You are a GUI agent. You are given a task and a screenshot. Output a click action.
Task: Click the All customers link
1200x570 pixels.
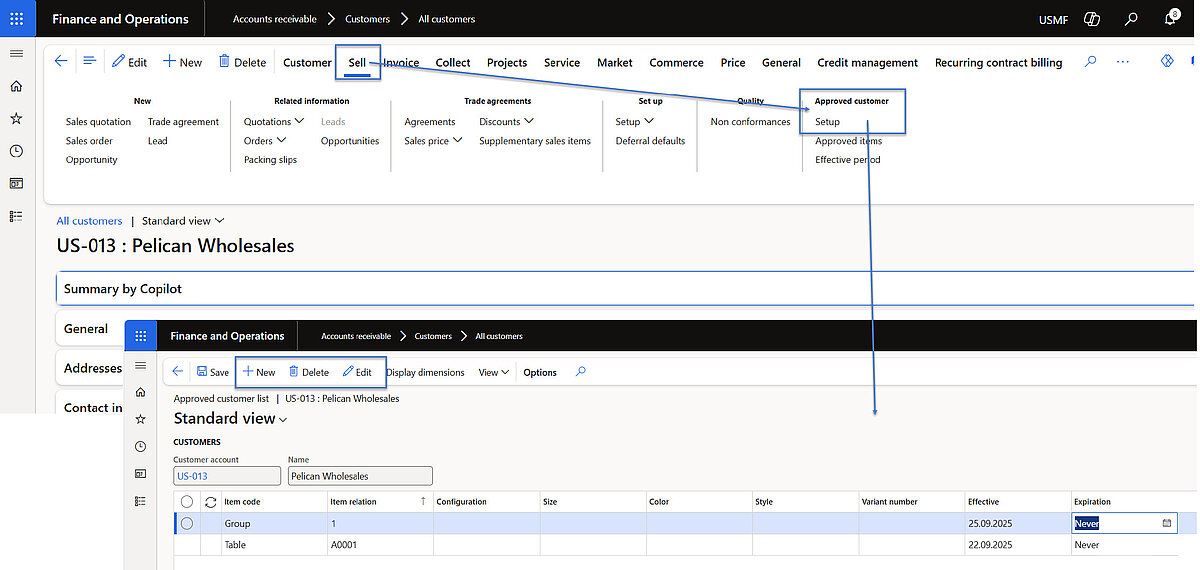click(89, 221)
